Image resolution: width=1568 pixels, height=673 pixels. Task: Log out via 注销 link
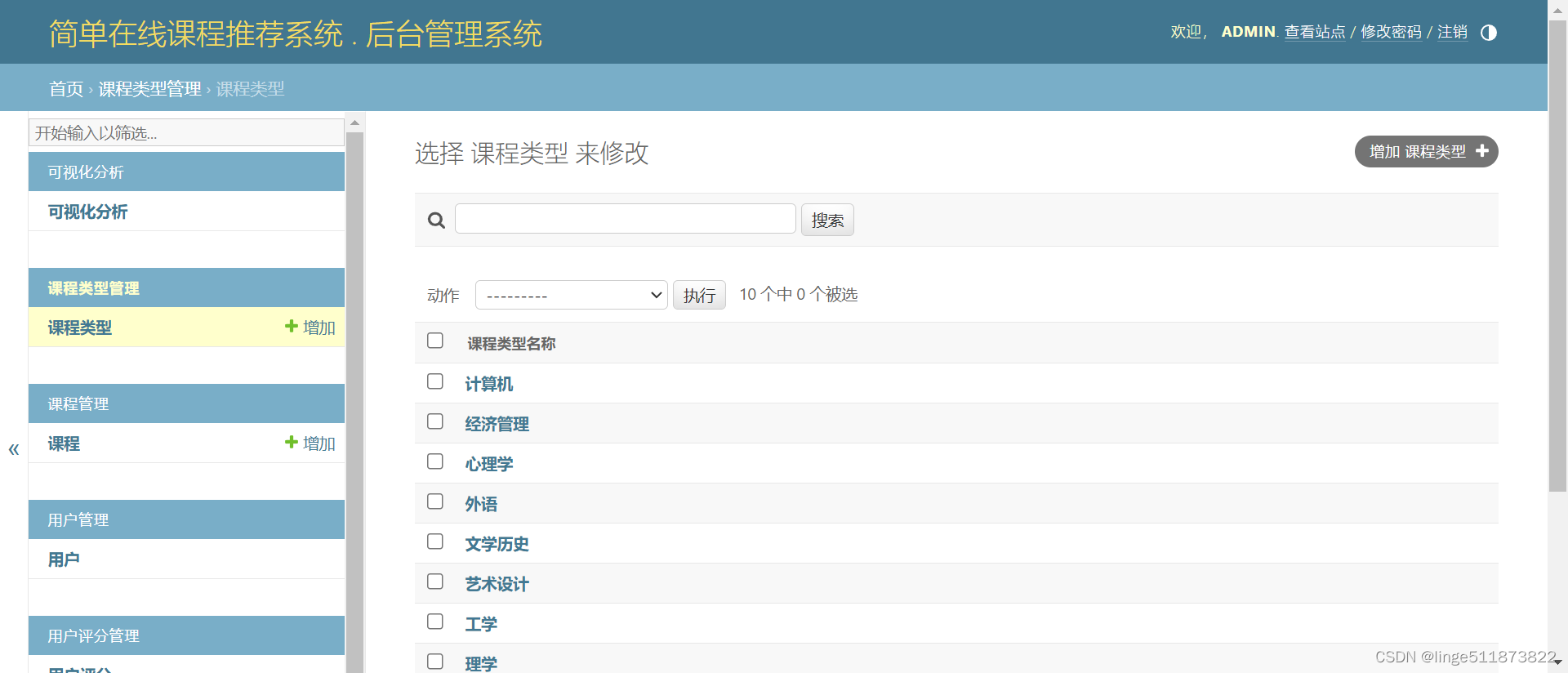(x=1452, y=32)
